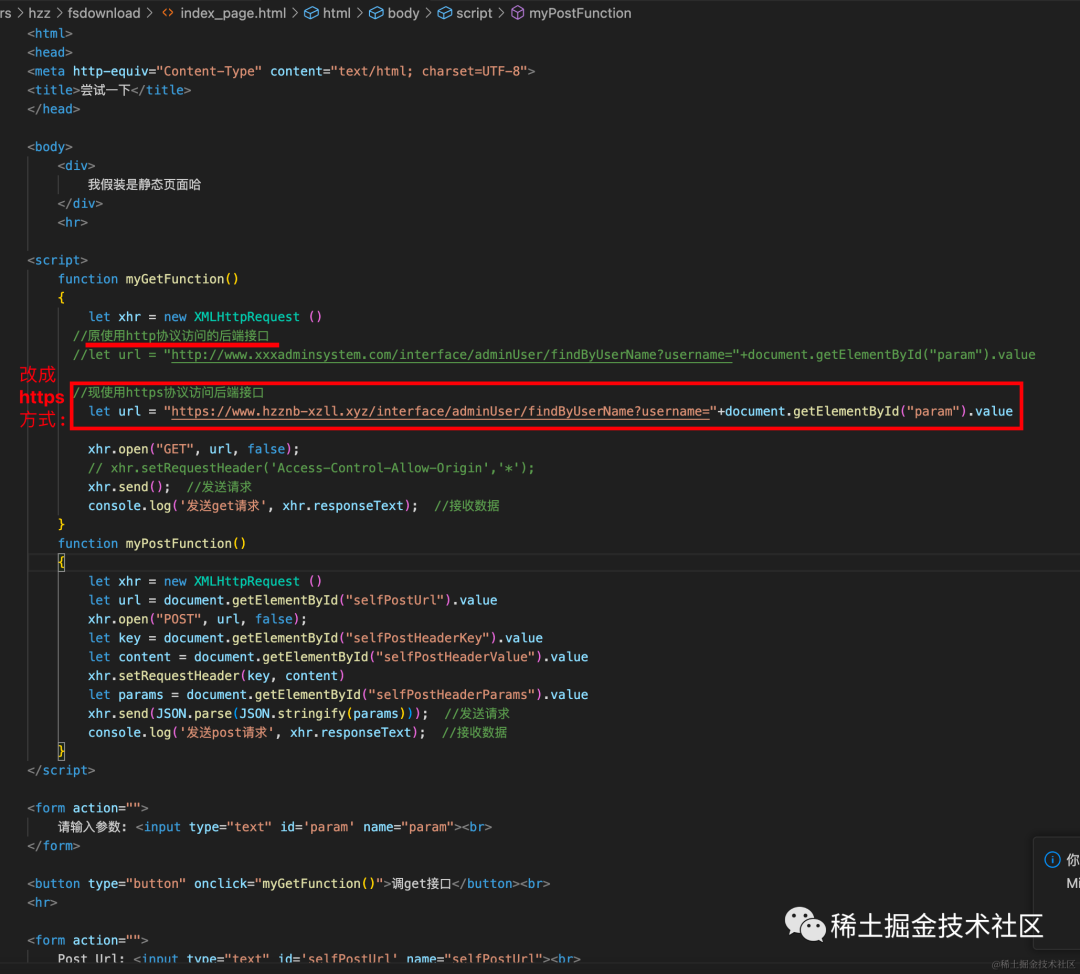Open the hzz folder breadcrumb

tap(39, 13)
